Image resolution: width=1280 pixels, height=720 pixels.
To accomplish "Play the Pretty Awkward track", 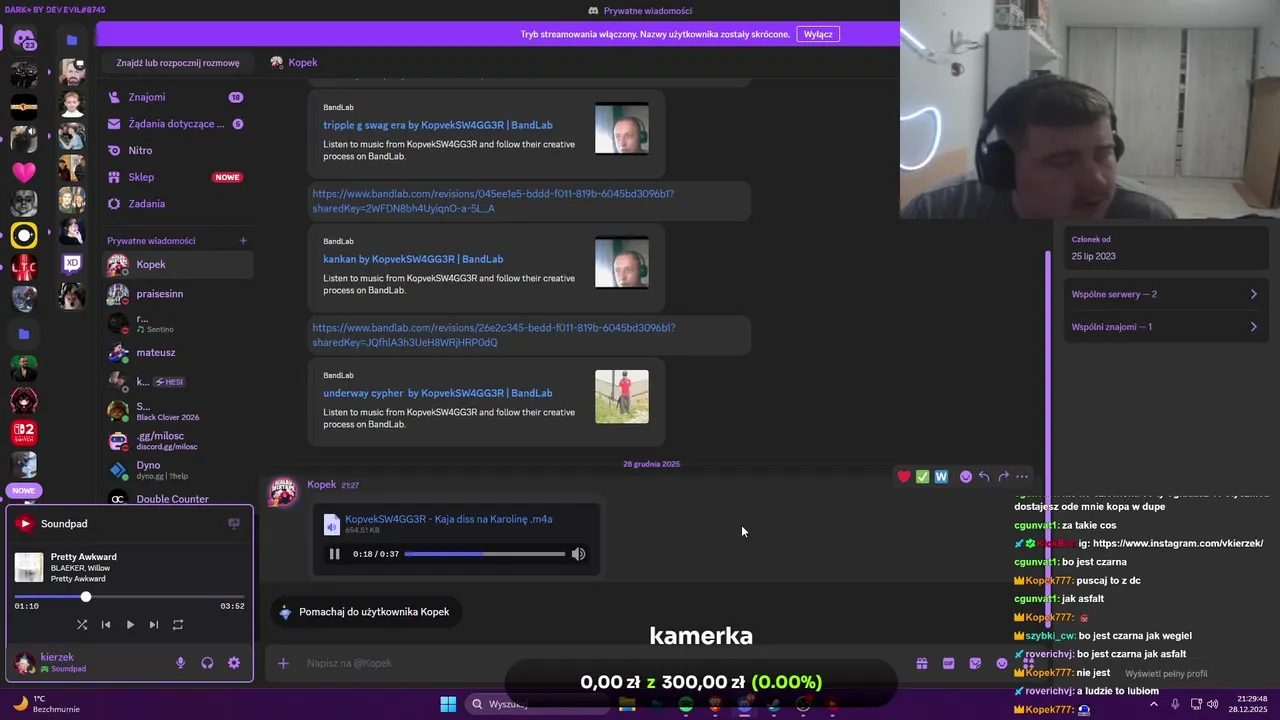I will pyautogui.click(x=130, y=624).
